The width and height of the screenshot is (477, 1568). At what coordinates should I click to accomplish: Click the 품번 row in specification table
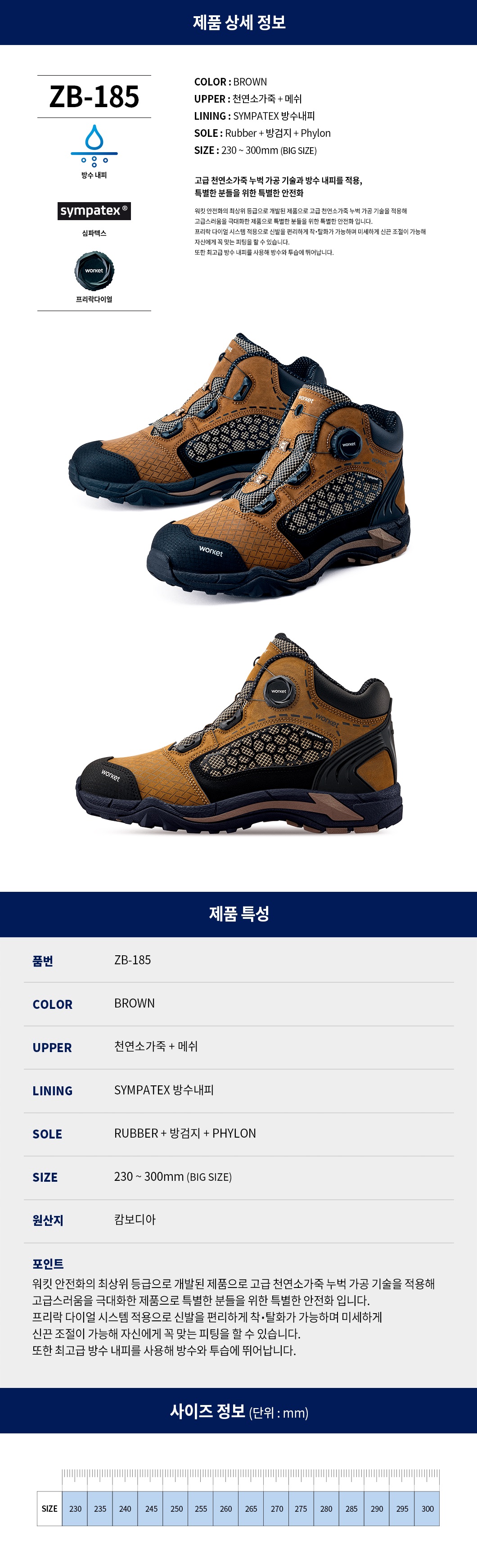pos(238,960)
